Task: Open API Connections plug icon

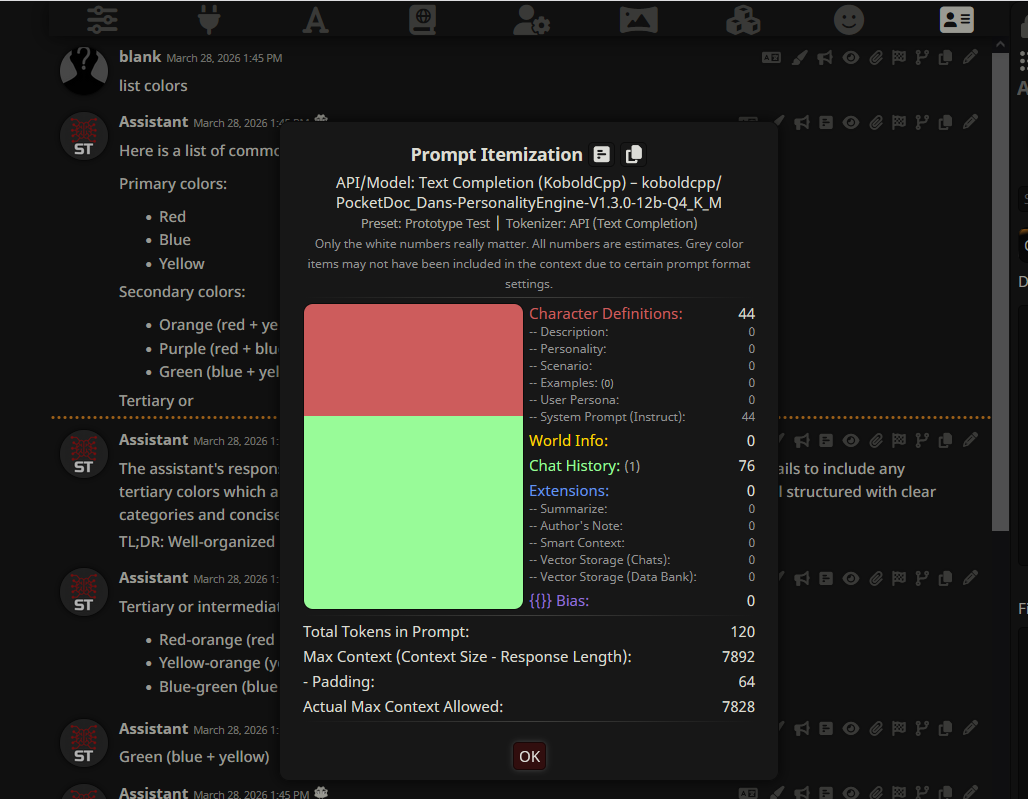Action: tap(208, 20)
